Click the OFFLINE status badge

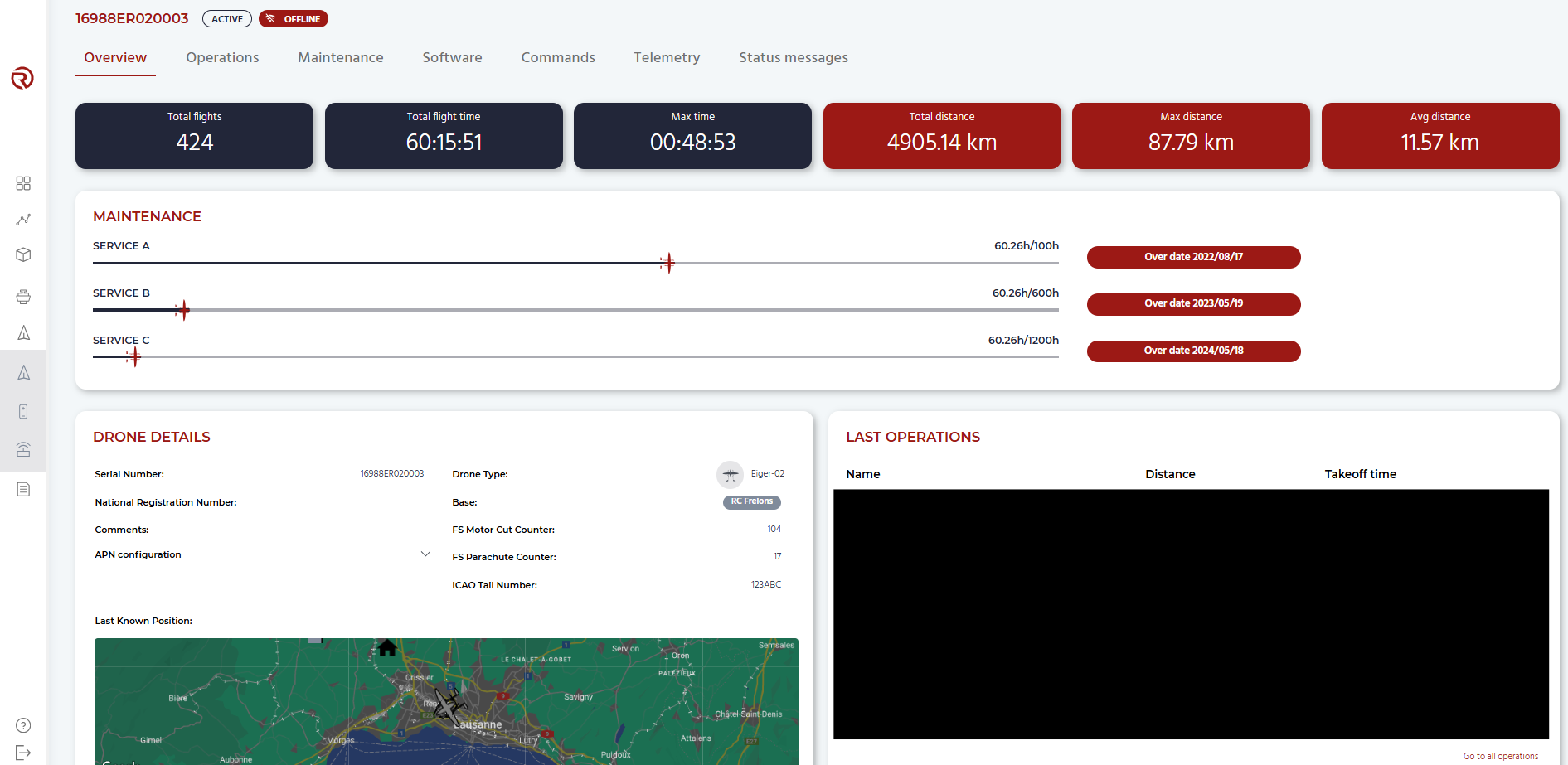(294, 19)
